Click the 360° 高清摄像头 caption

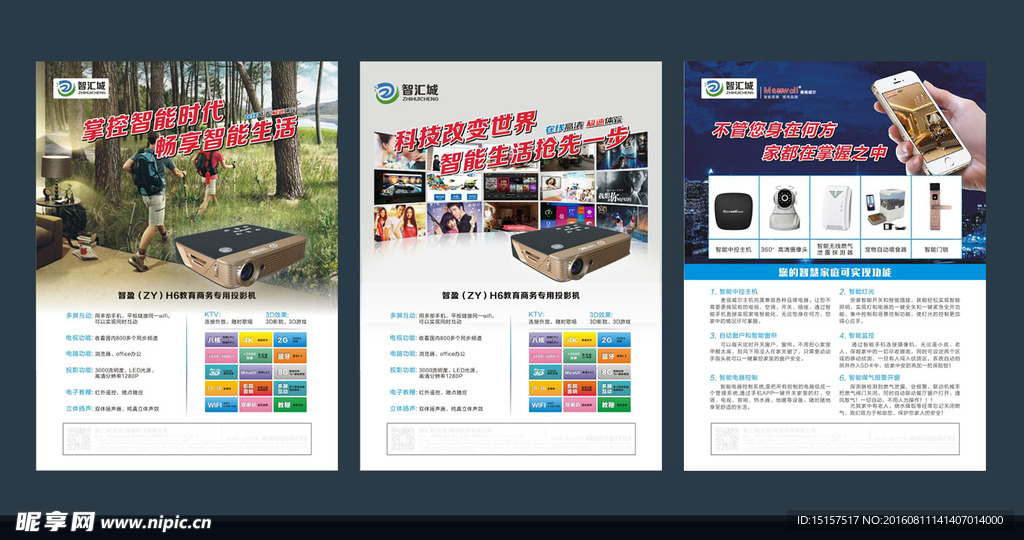(x=784, y=249)
